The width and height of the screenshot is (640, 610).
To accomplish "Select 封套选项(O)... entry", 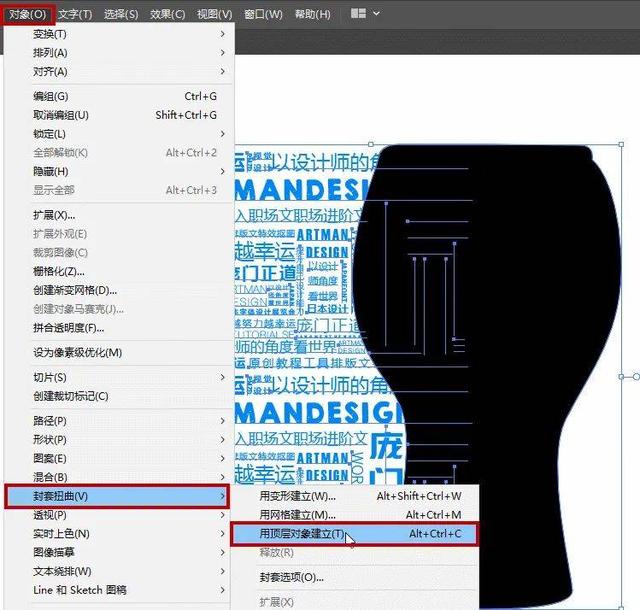I will tap(355, 578).
